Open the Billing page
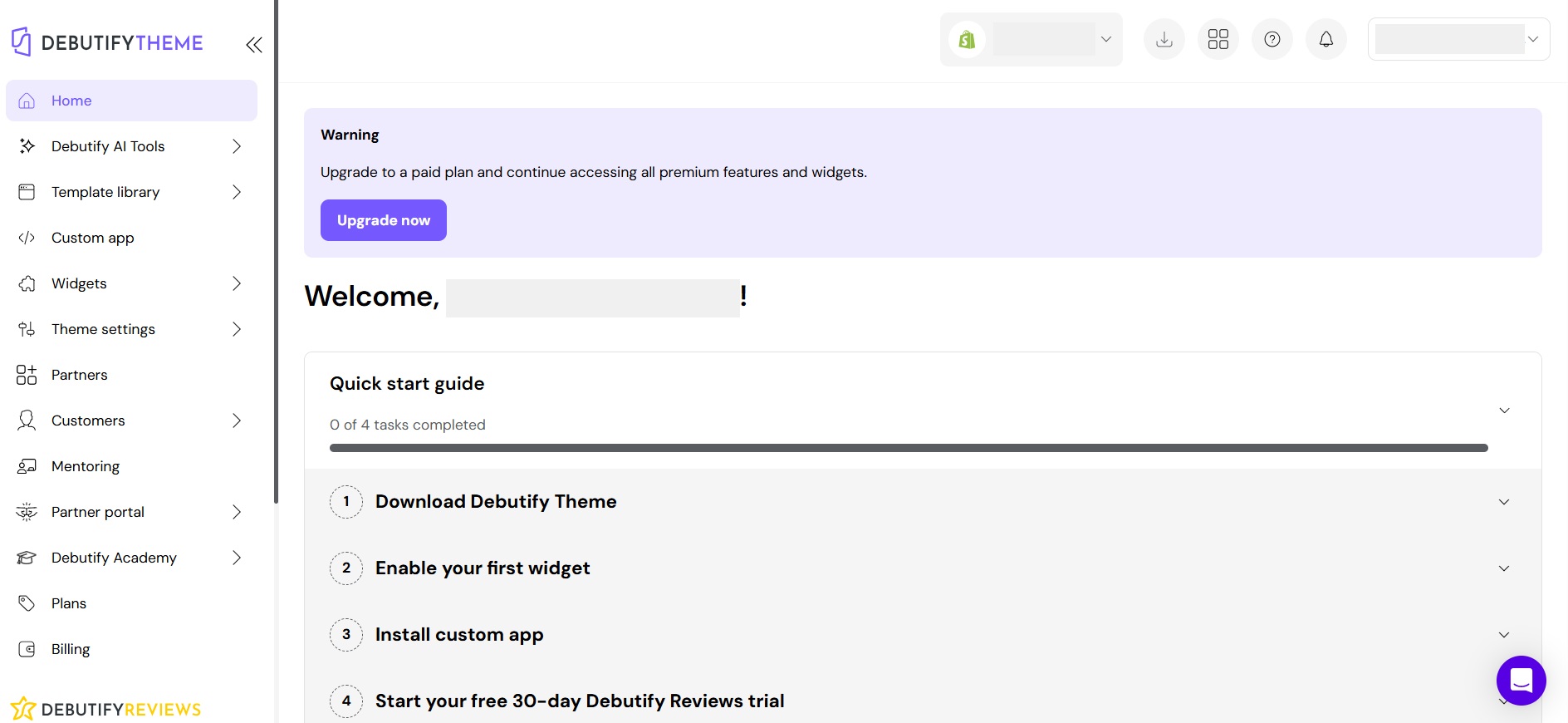The image size is (1568, 723). click(70, 649)
